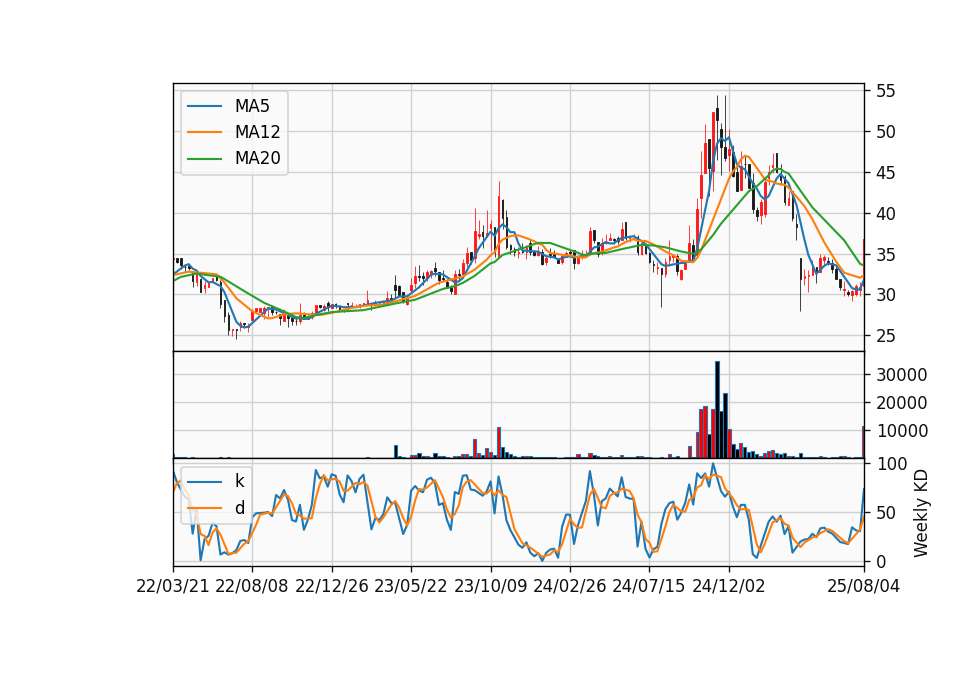Click the 25/08/04 date tick label
Viewport: 960px width, 690px height.
coord(863,586)
